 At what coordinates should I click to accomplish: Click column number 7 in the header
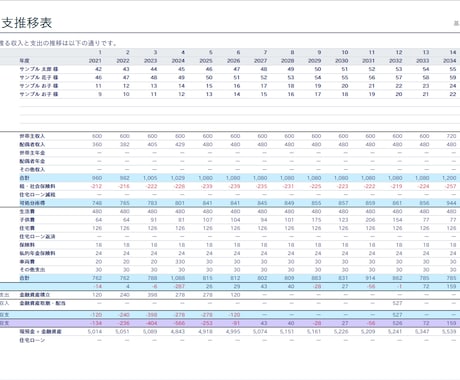click(265, 52)
